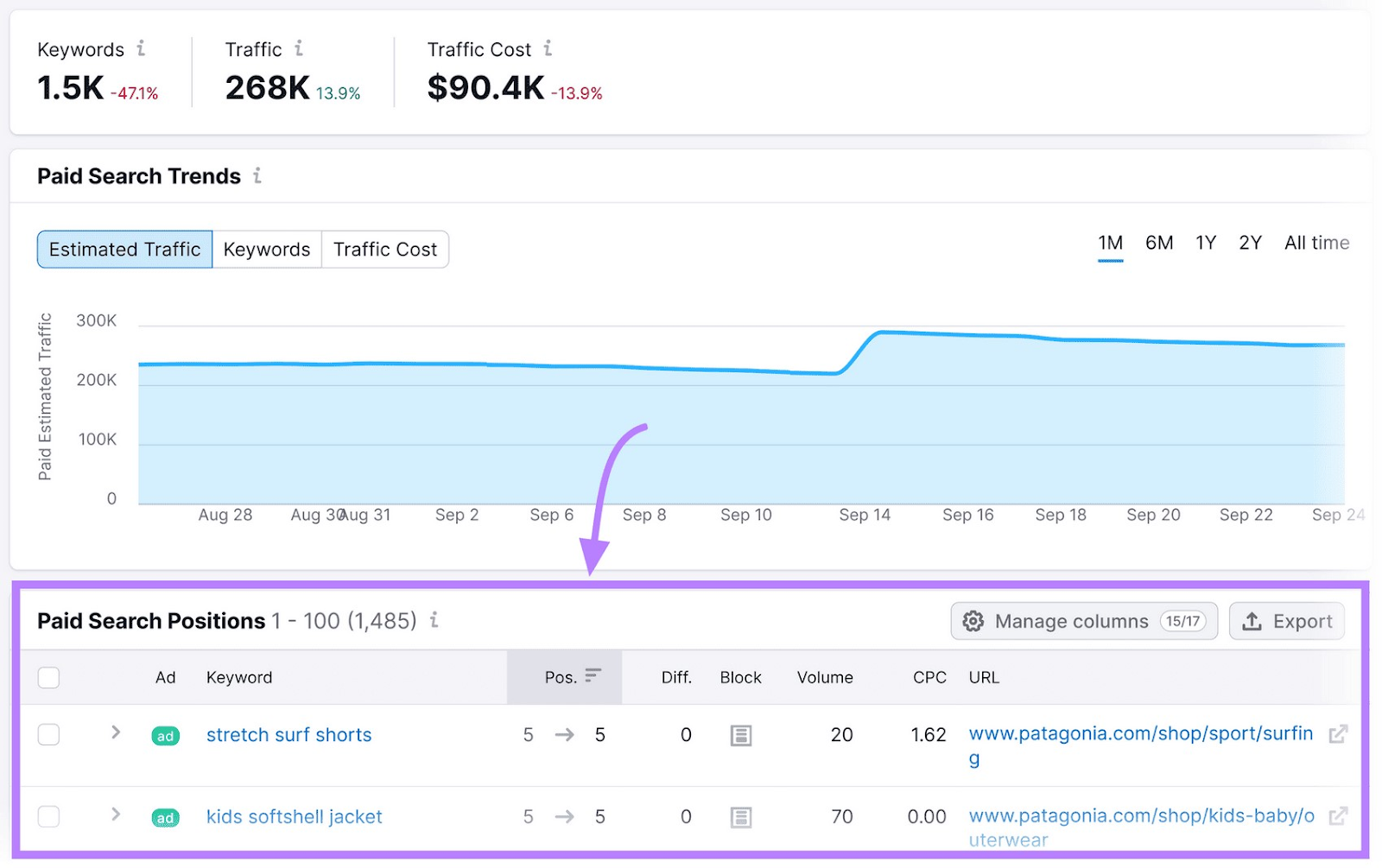Switch to the Keywords trends tab
The height and width of the screenshot is (868, 1382).
pos(267,250)
